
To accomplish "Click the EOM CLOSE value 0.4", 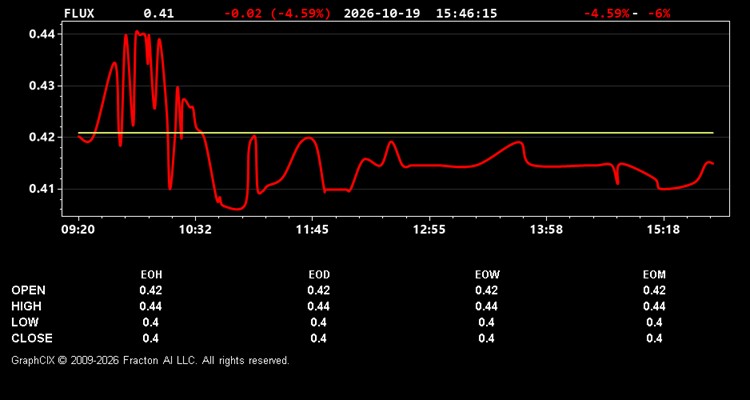I will click(654, 338).
